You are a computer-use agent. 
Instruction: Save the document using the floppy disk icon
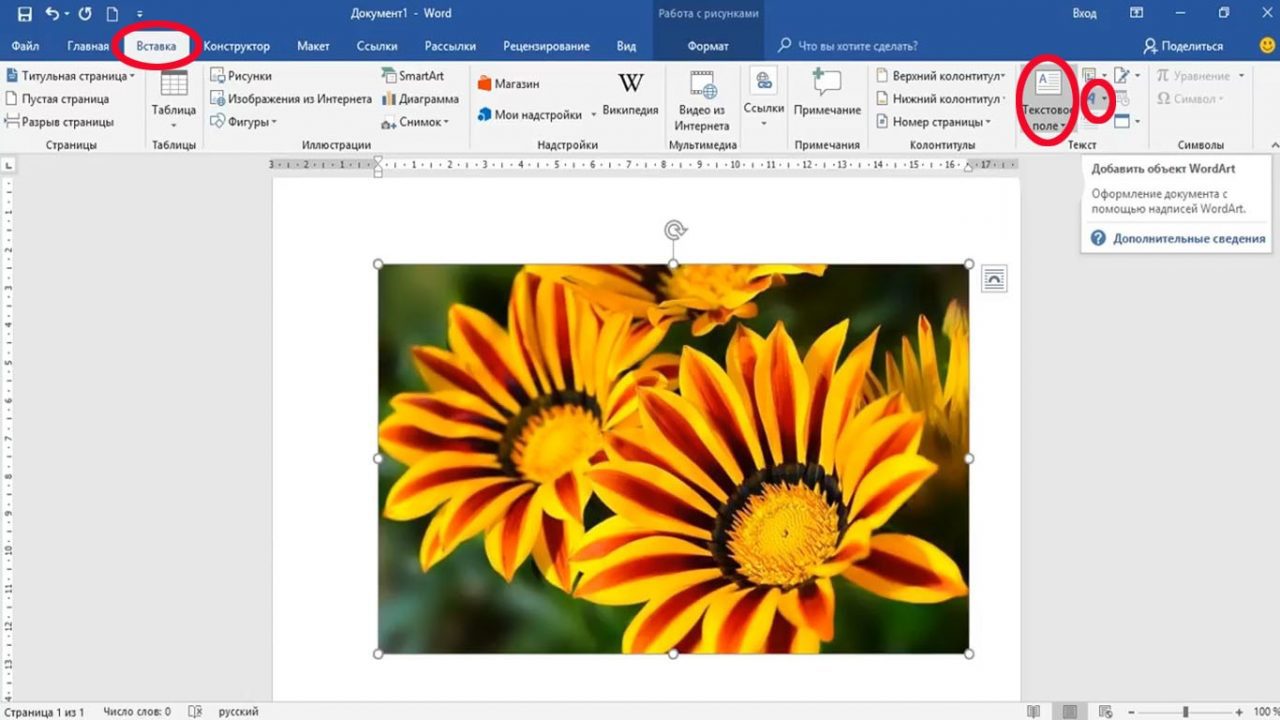(24, 14)
